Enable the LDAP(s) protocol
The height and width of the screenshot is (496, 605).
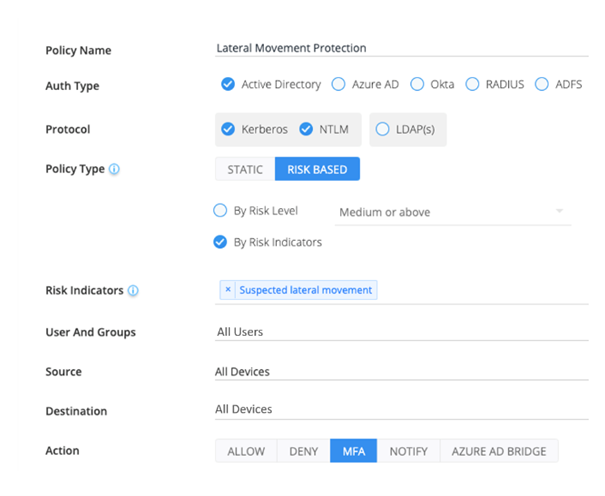pyautogui.click(x=382, y=129)
